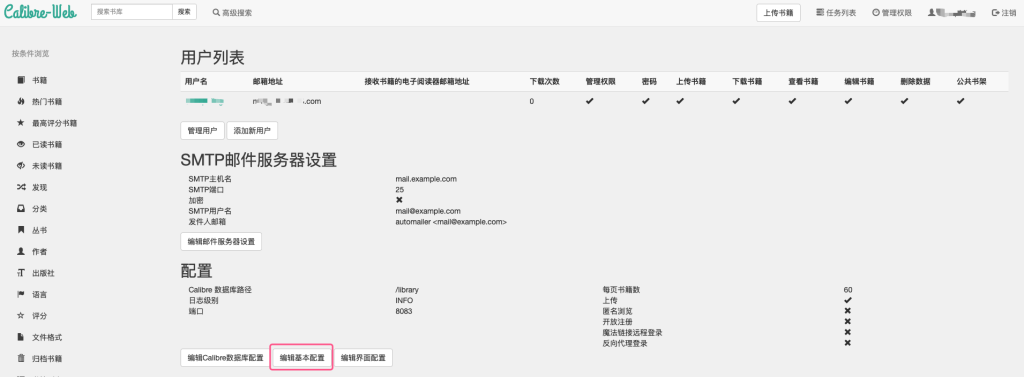Click the Calibre-Web logo
The image size is (1024, 377).
(40, 12)
